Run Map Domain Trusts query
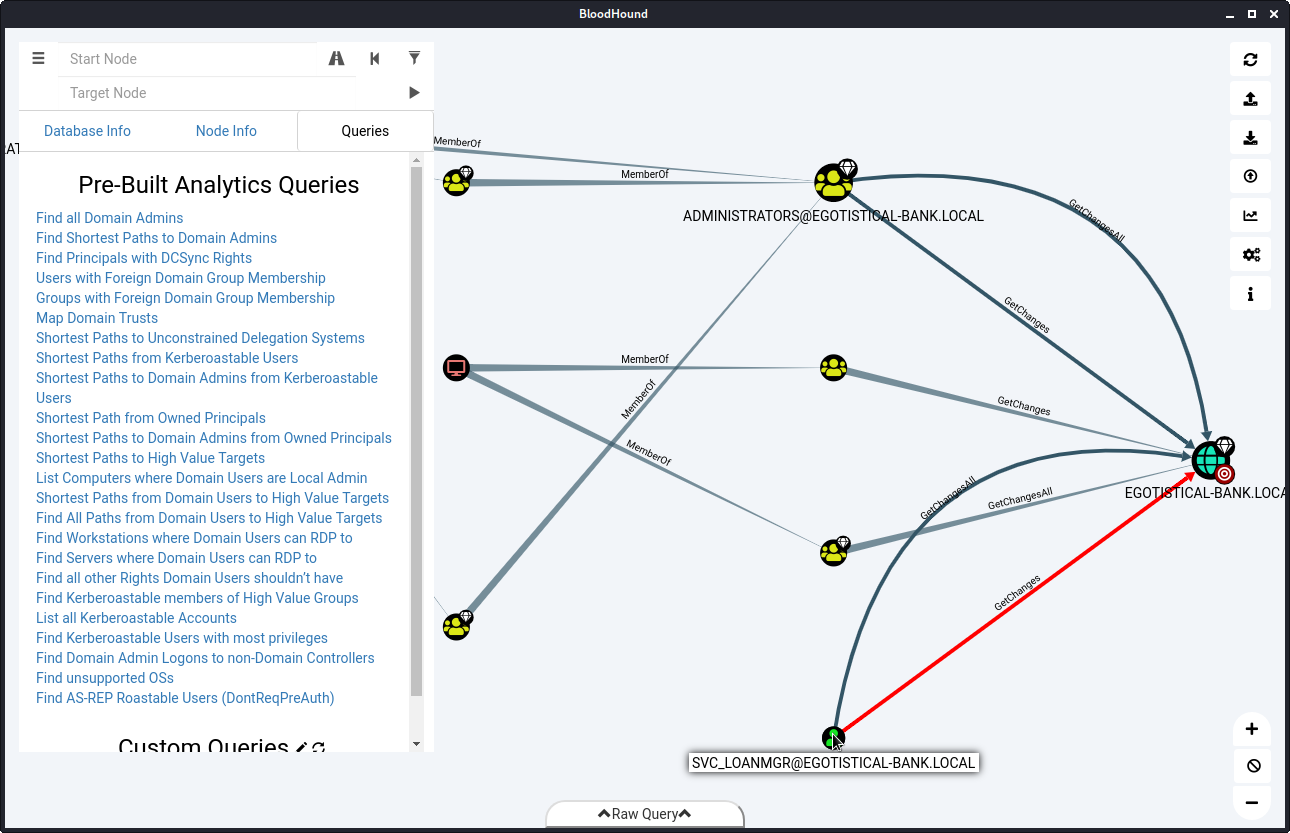This screenshot has width=1290, height=833. (97, 318)
